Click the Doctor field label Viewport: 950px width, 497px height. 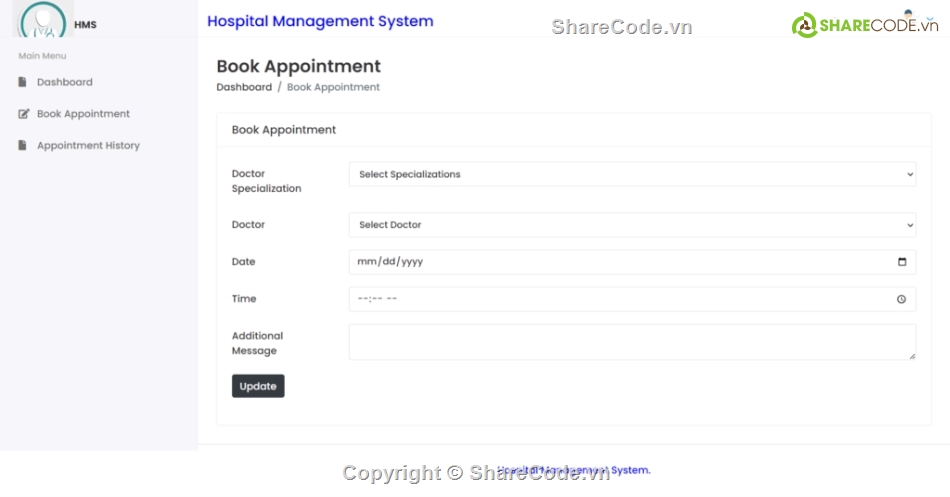tap(248, 225)
